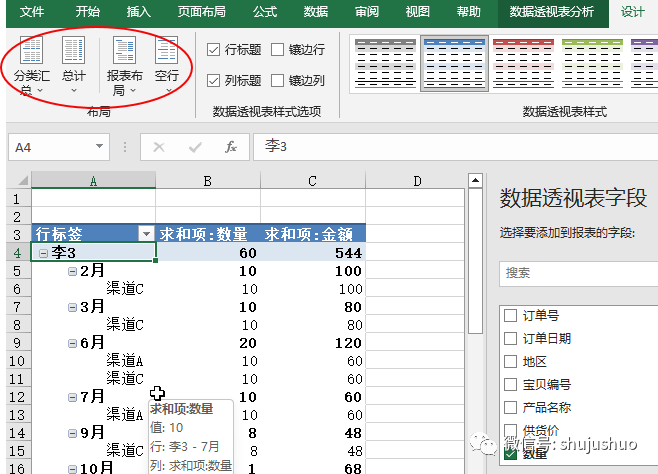Switch to the 数据透视表分析 tab
Screen dimensions: 658x474
[551, 12]
